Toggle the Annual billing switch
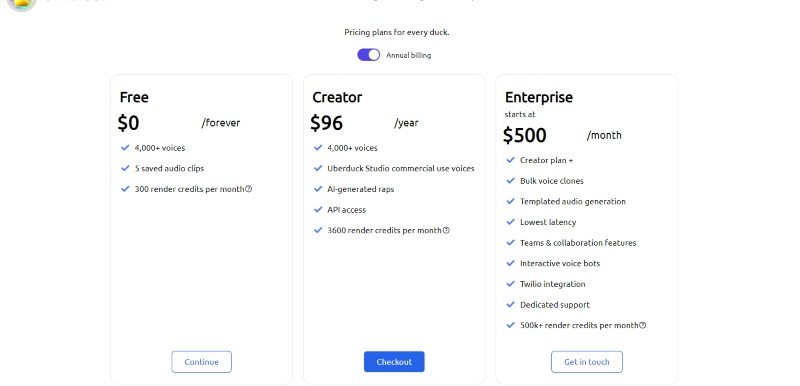The height and width of the screenshot is (386, 800). click(368, 55)
